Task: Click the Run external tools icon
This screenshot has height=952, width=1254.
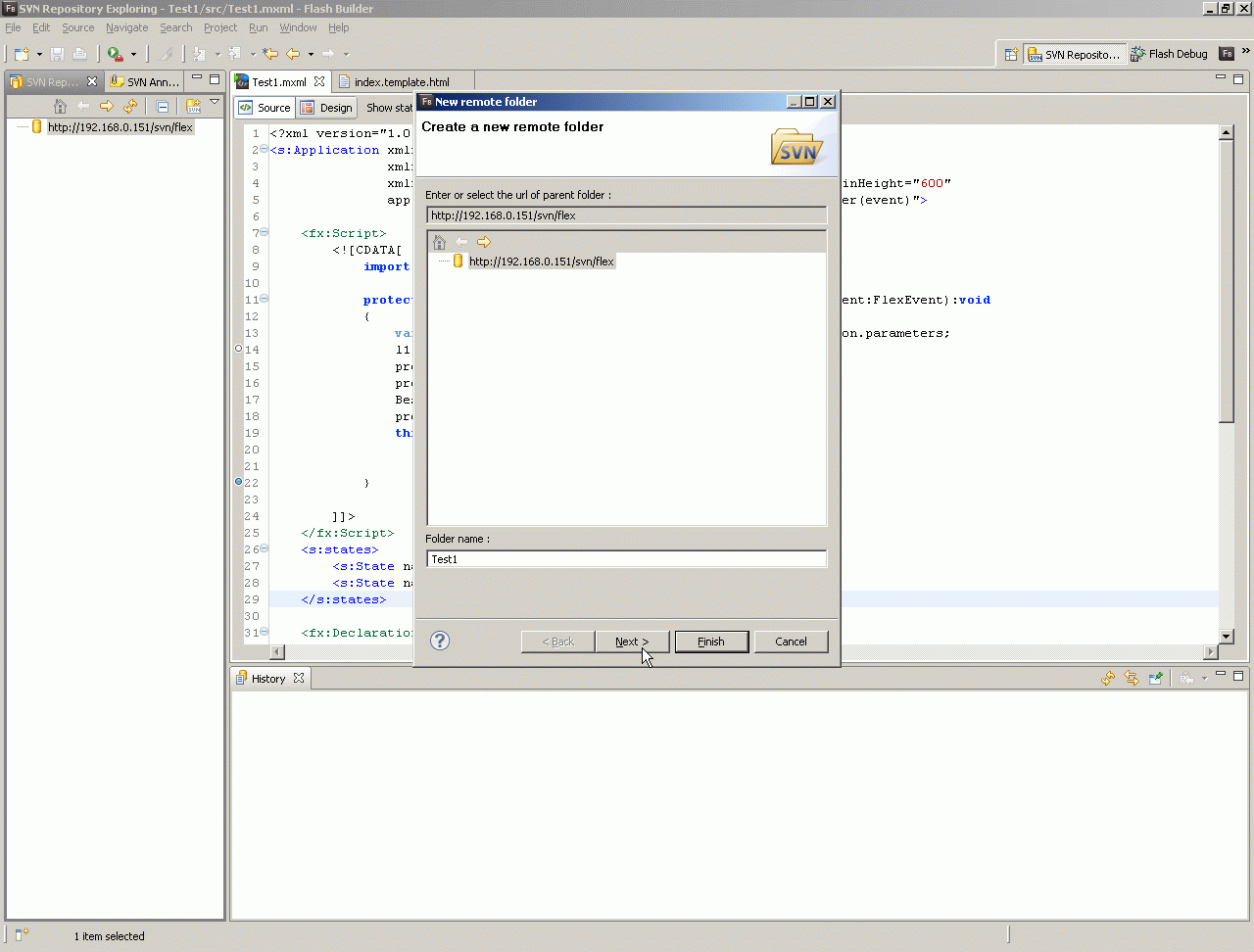Action: [x=115, y=54]
